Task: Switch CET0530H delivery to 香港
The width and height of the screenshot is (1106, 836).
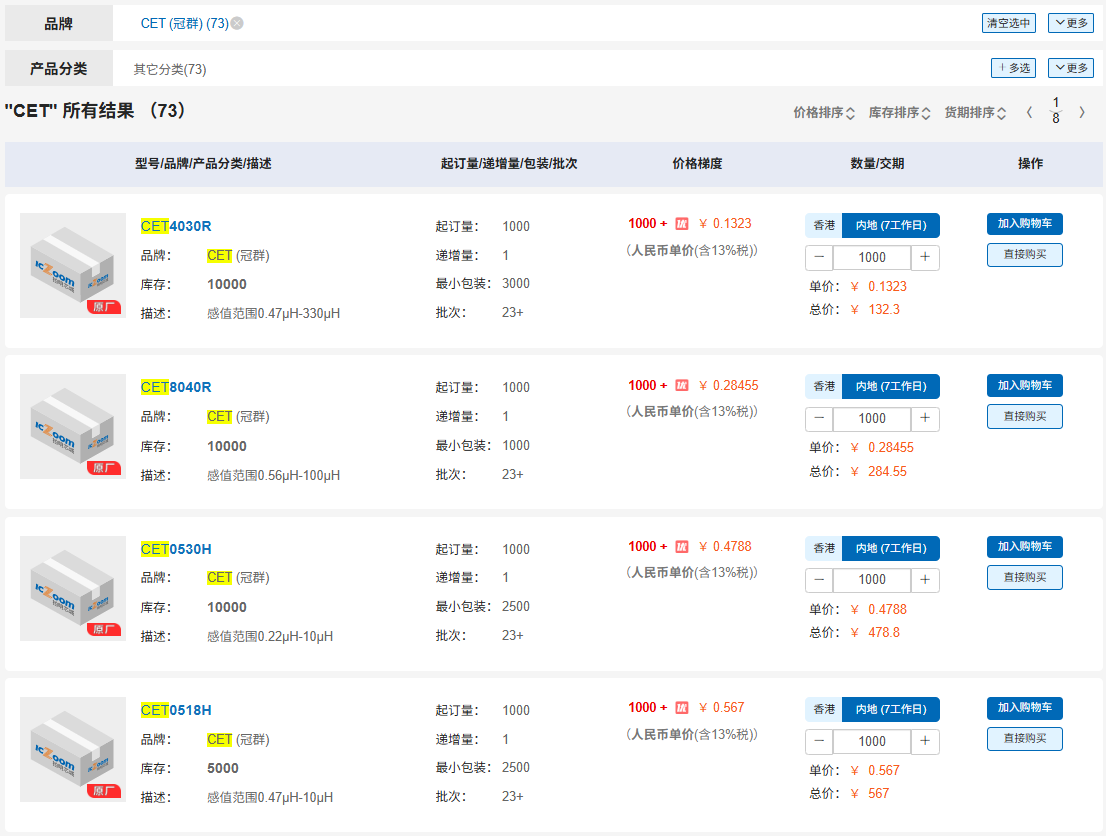Action: pos(823,548)
